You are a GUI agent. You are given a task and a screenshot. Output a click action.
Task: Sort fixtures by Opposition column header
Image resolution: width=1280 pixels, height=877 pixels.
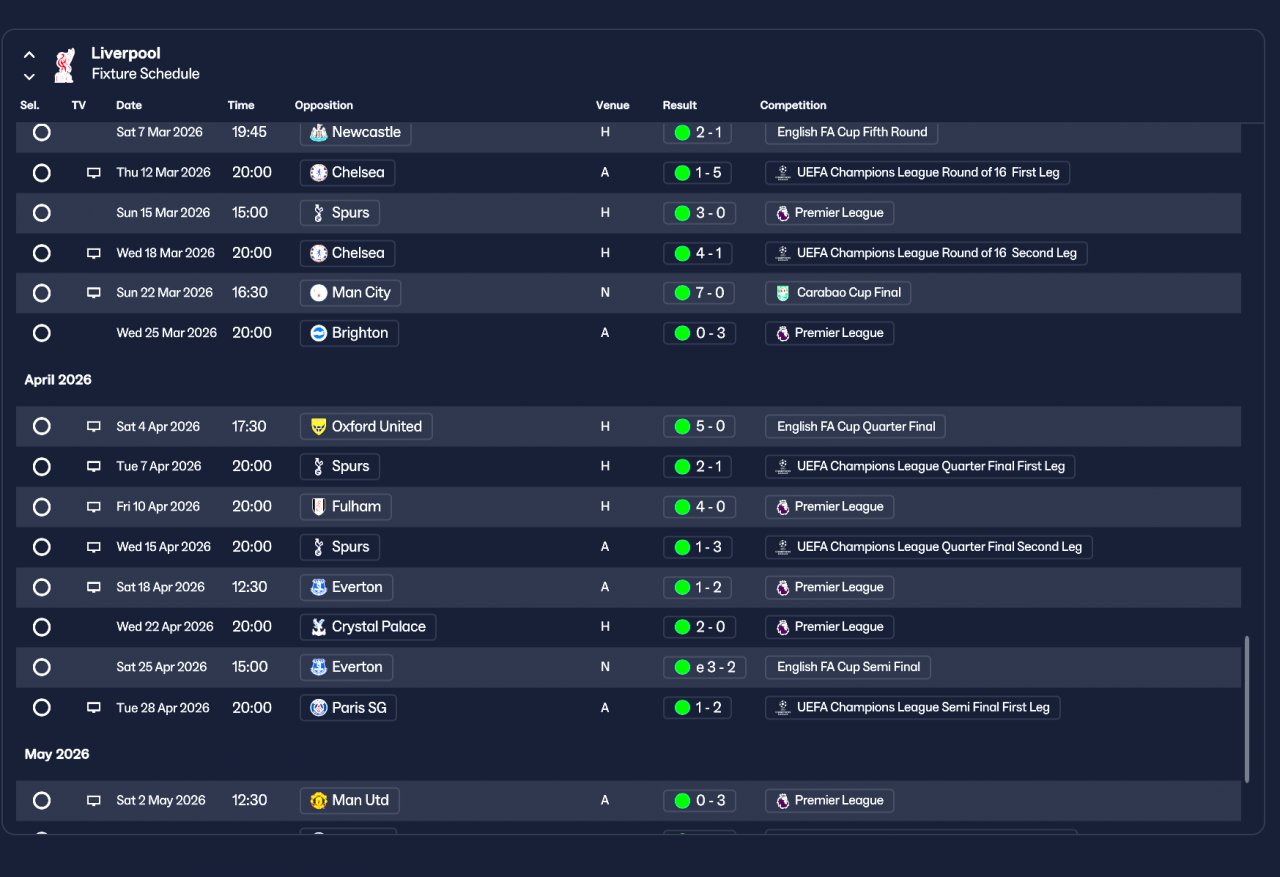tap(324, 105)
